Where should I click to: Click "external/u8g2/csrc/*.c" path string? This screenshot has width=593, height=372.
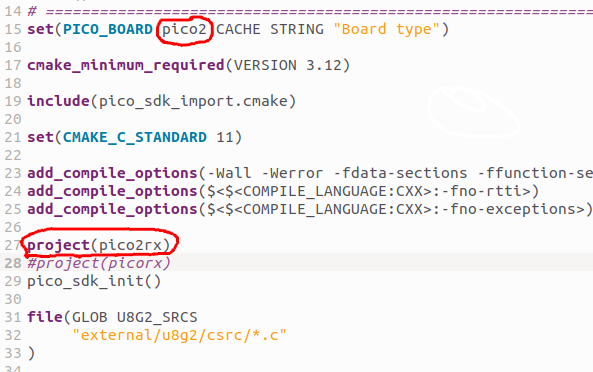[180, 335]
